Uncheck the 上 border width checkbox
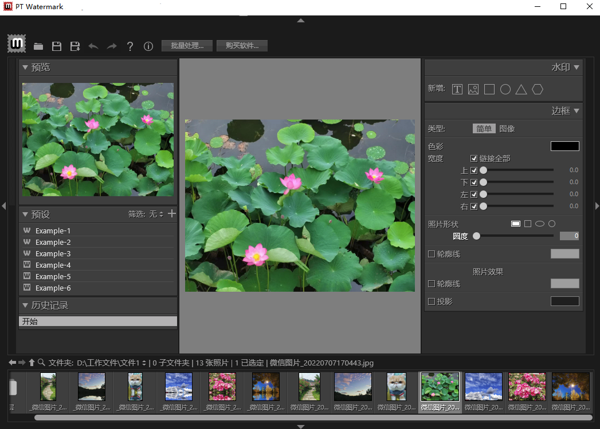Screen dimensions: 600x429 pos(474,170)
